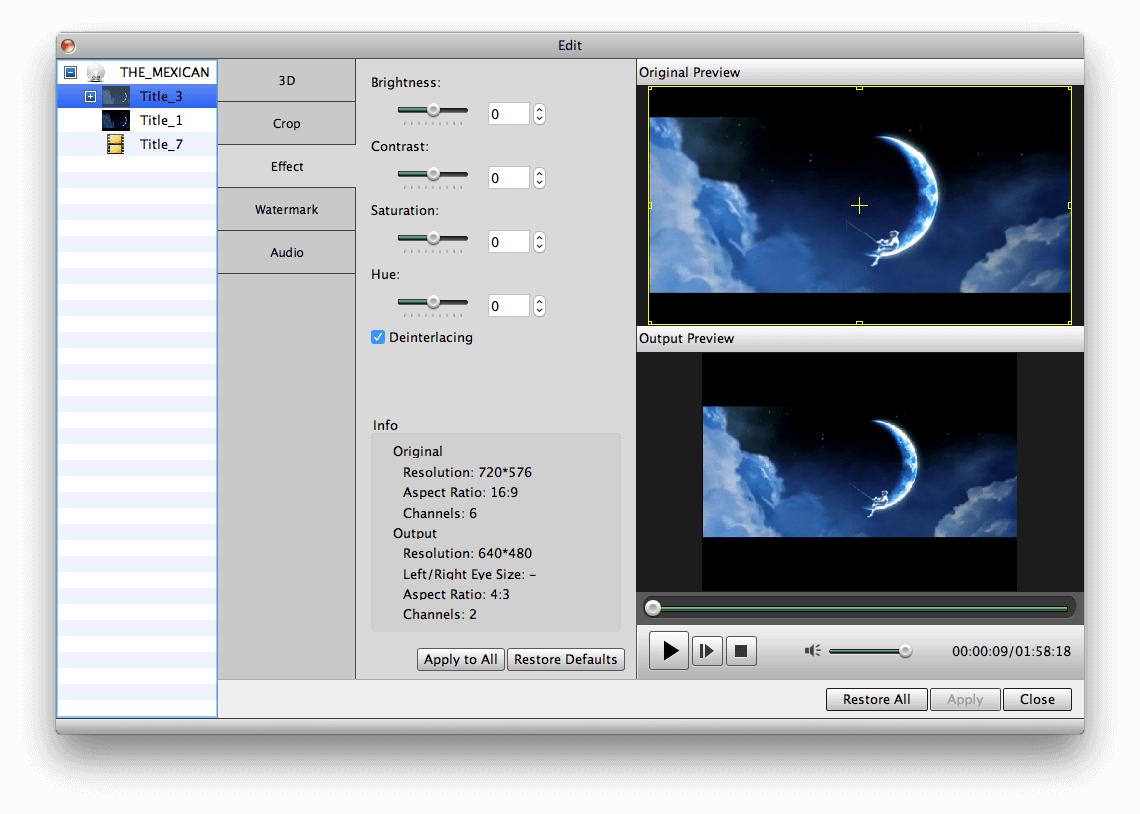This screenshot has height=814, width=1140.
Task: Click the 'Aspect Ratio: 16:9' text
Action: tap(460, 493)
